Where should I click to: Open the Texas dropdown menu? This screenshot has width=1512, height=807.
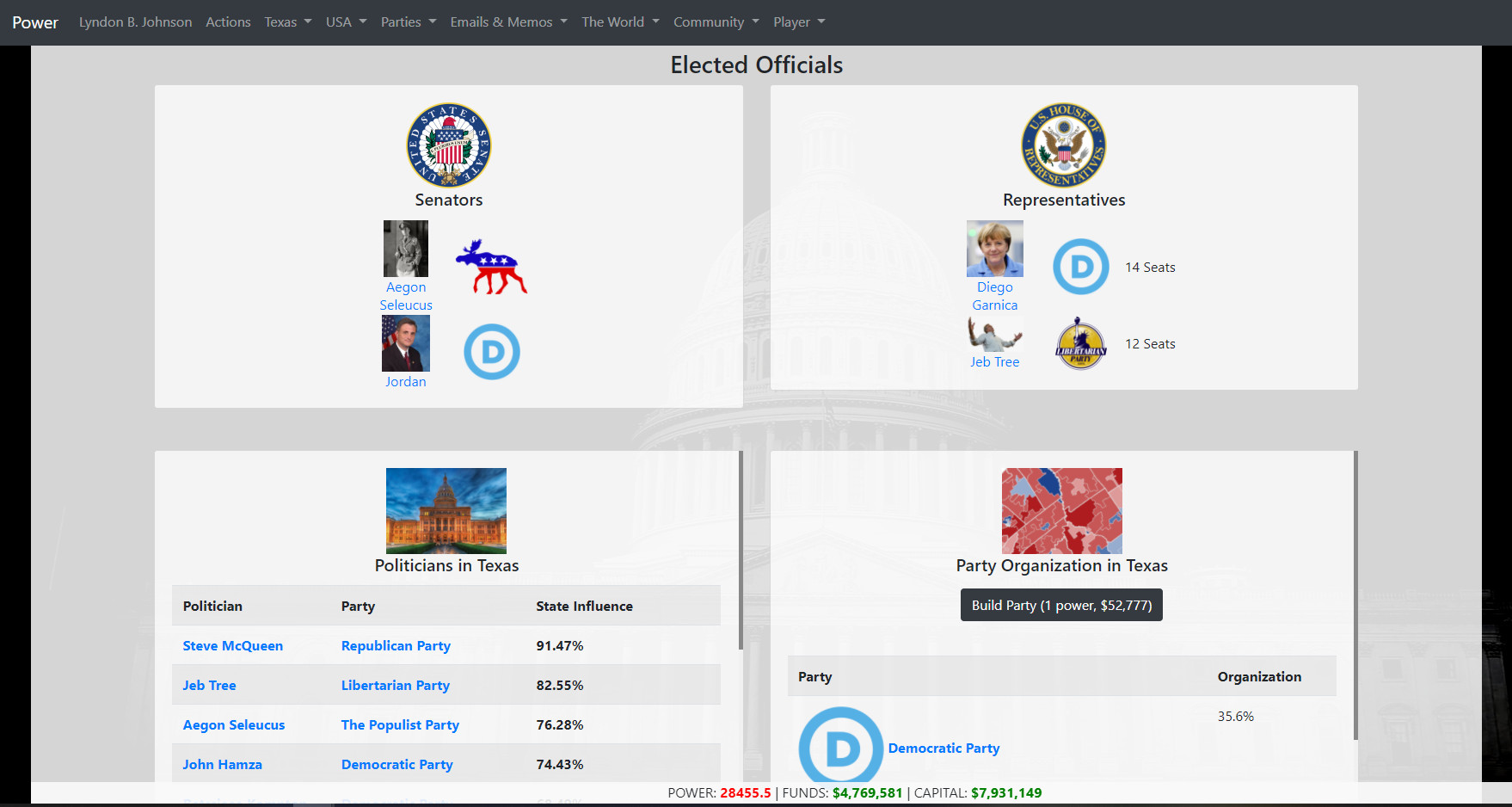(287, 22)
